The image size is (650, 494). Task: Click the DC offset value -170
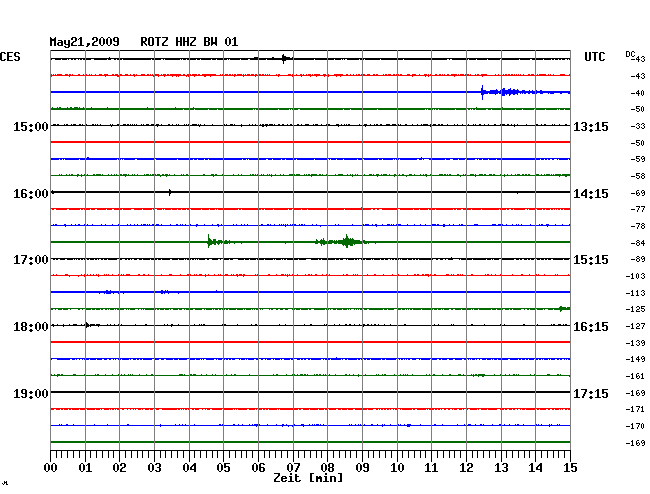click(x=635, y=426)
